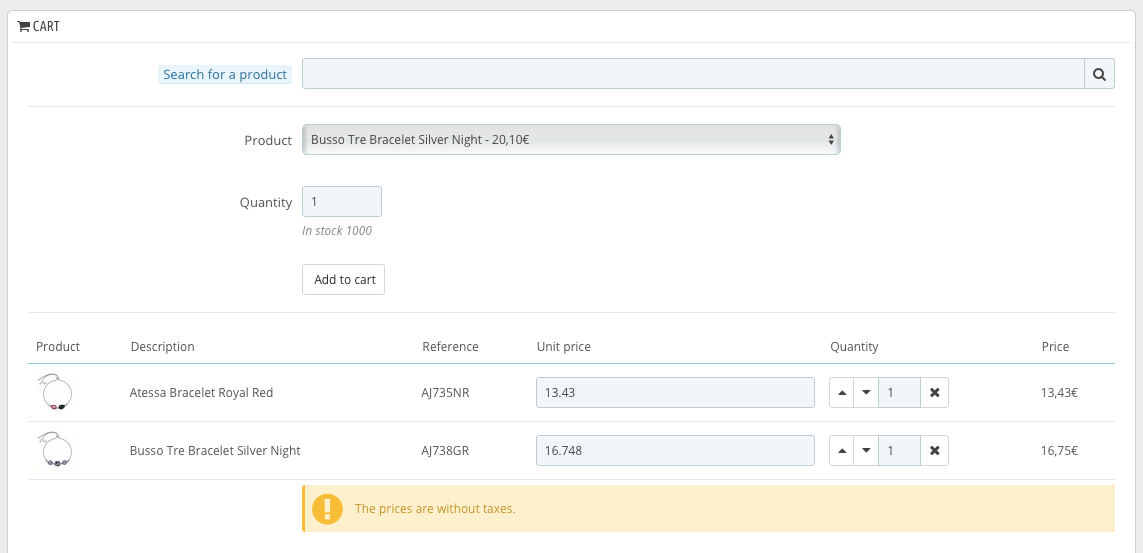
Task: Decrease quantity of Atessa Bracelet Royal Red
Action: pyautogui.click(x=866, y=393)
